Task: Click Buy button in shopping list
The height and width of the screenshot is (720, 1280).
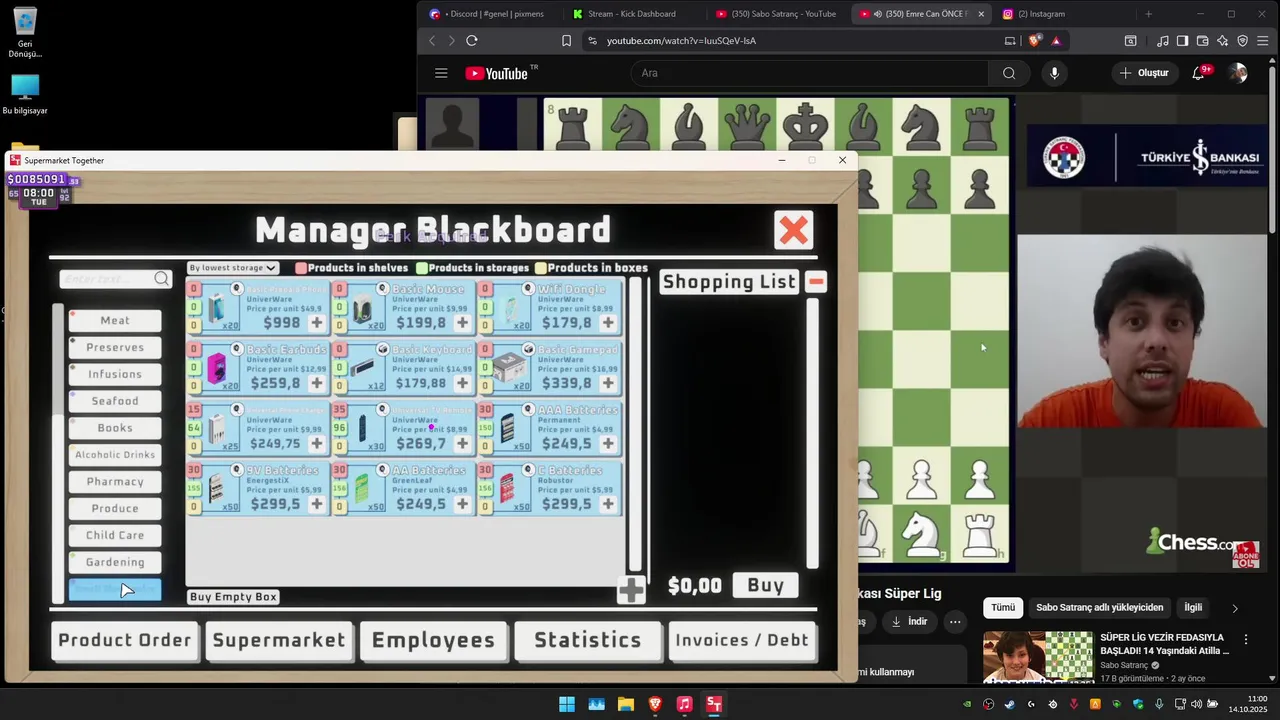Action: (766, 586)
